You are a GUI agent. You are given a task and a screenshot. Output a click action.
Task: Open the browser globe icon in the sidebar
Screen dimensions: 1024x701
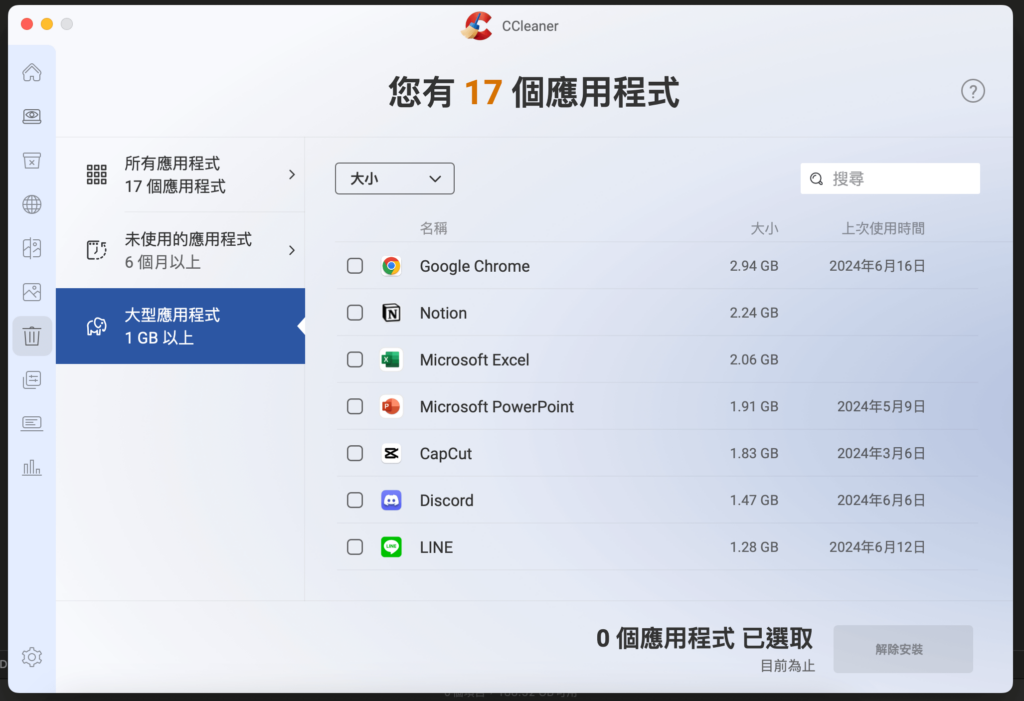(31, 204)
